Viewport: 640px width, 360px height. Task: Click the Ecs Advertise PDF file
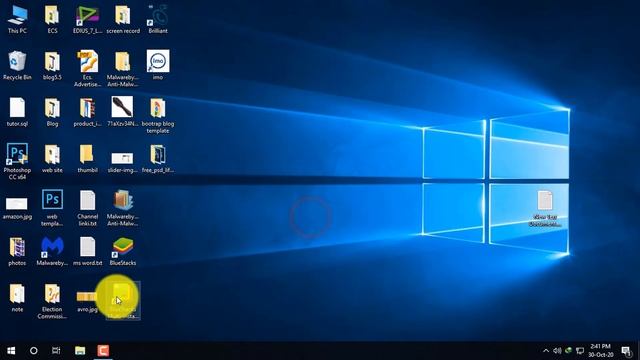point(87,69)
